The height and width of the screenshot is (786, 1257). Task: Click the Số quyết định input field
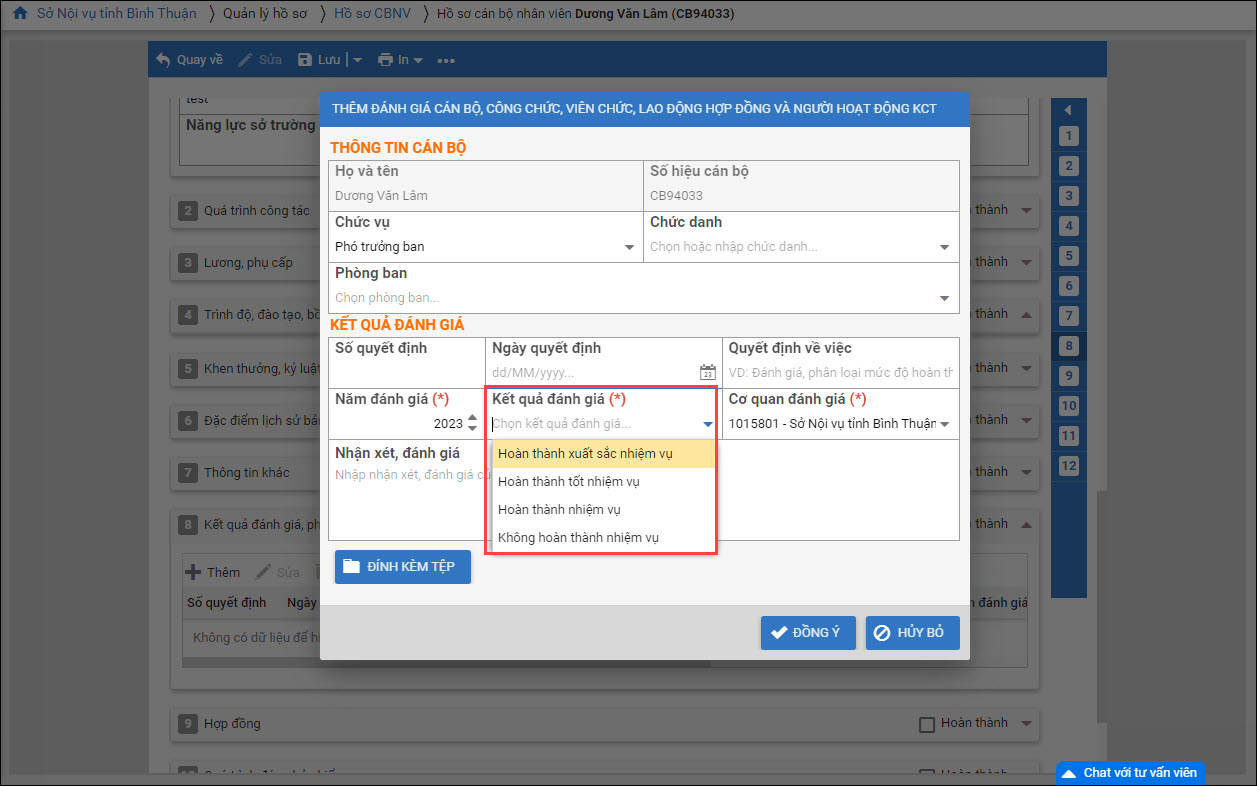(406, 372)
